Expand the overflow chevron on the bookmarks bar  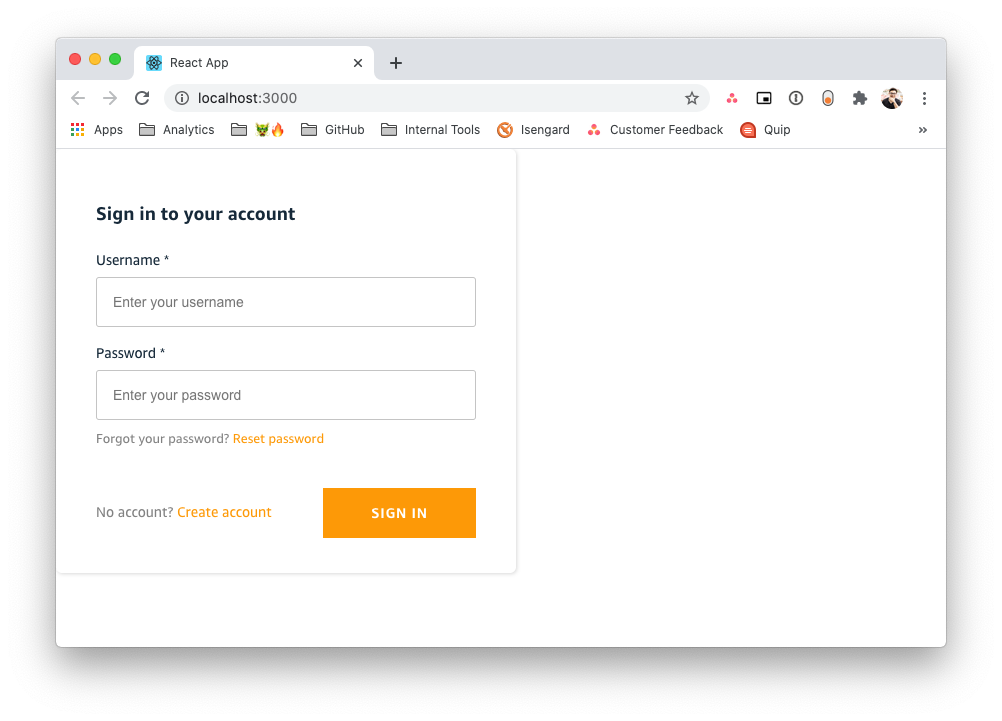point(922,129)
